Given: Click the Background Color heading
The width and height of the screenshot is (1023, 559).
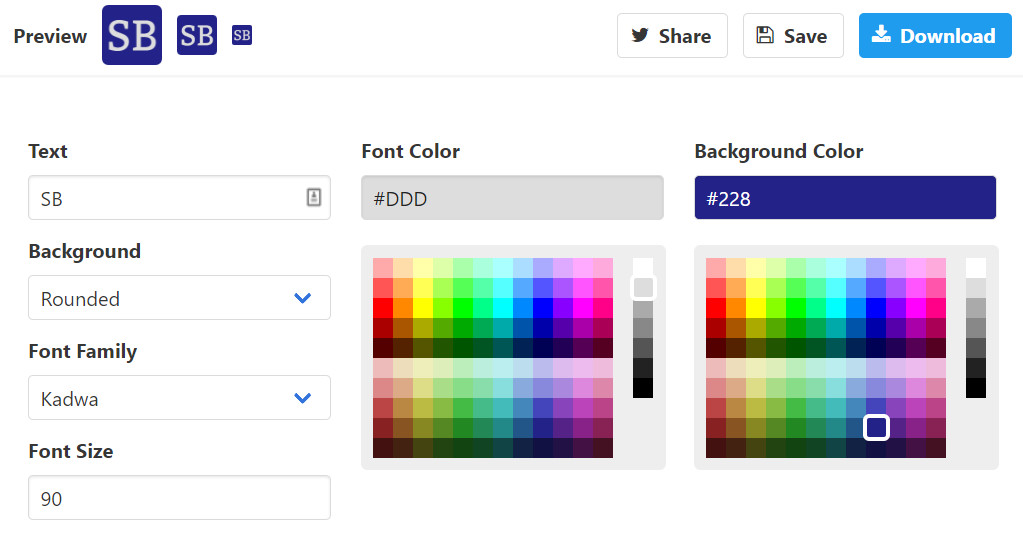Looking at the screenshot, I should click(778, 151).
